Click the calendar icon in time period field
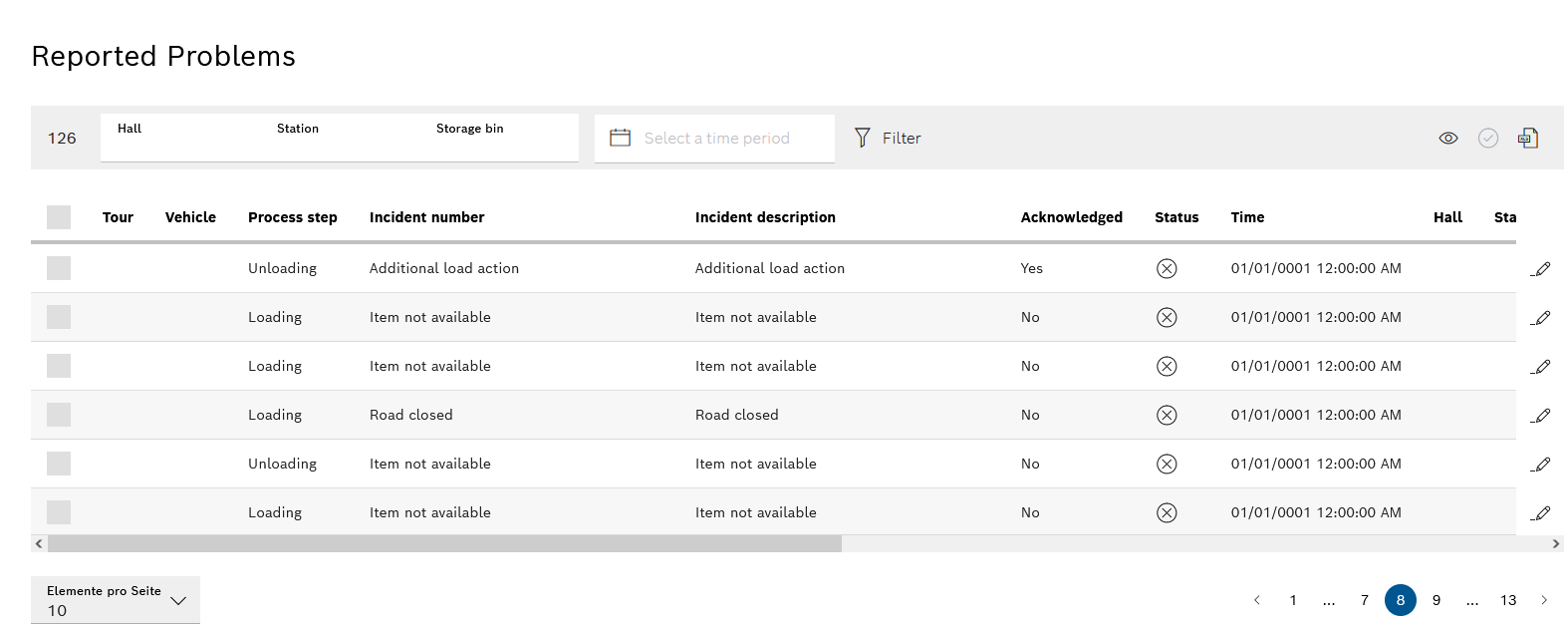The image size is (1568, 630). pos(620,138)
